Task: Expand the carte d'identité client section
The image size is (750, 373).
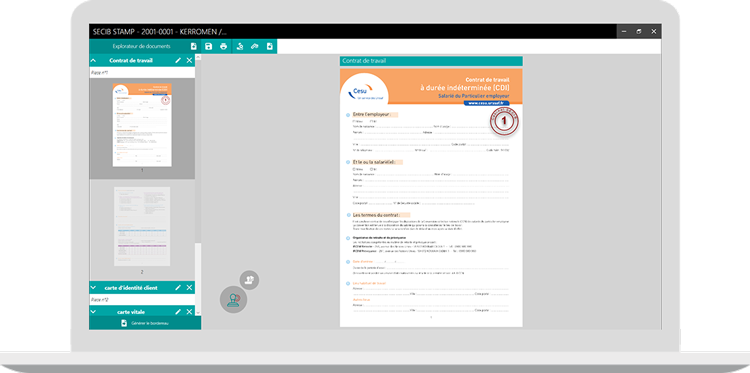Action: pos(93,287)
